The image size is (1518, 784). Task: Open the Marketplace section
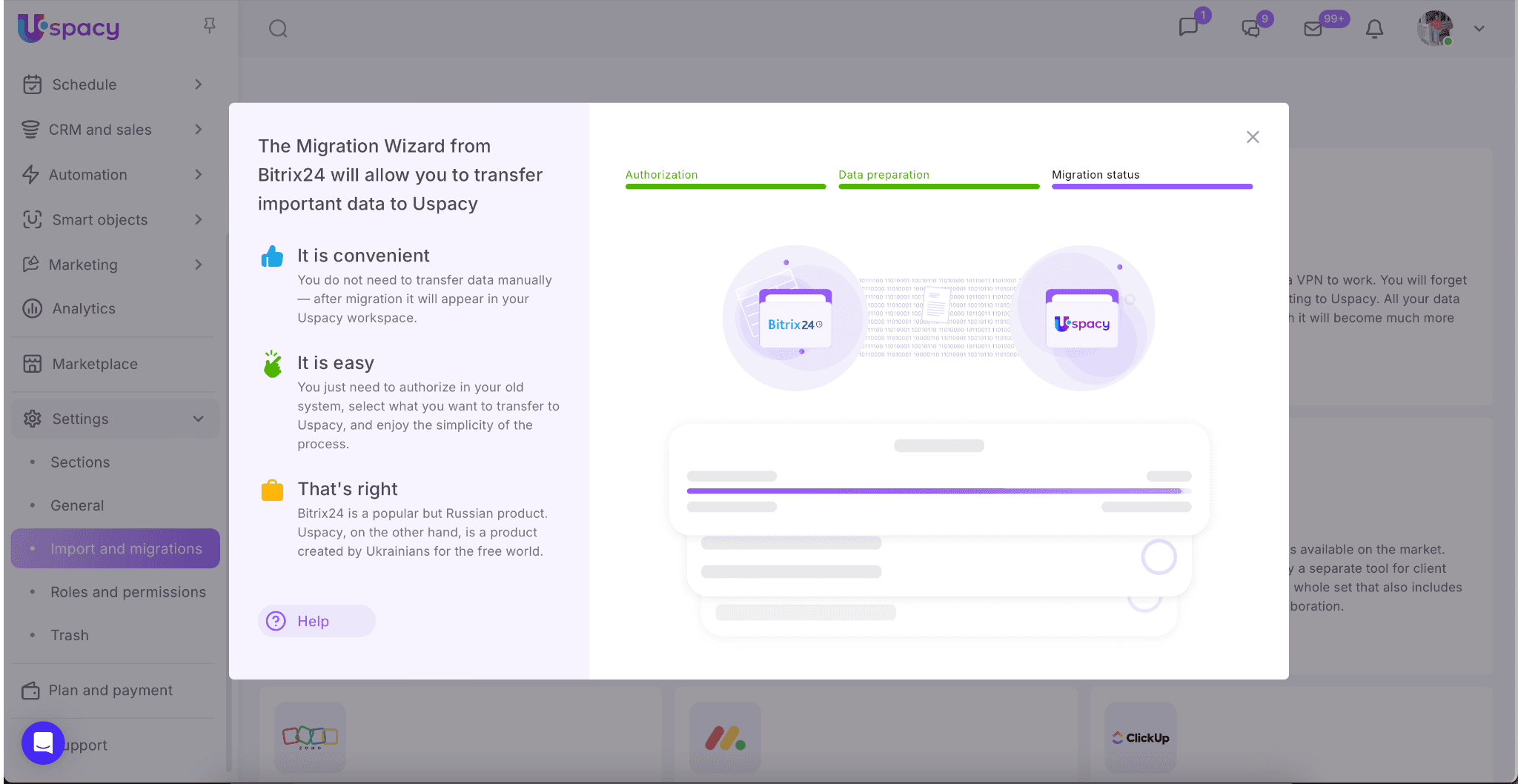[x=95, y=364]
